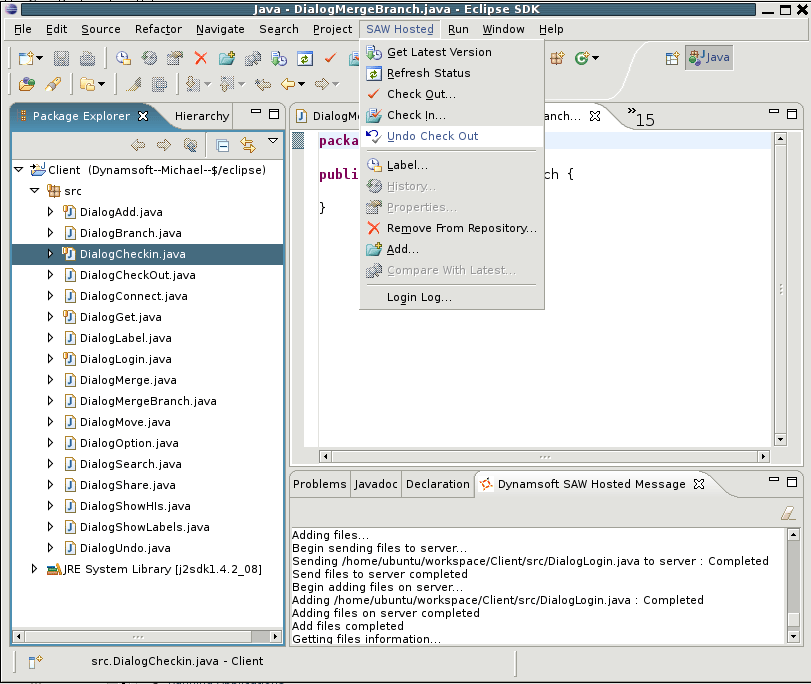Select DialogMerge.java in the tree
811x684 pixels.
click(x=128, y=380)
